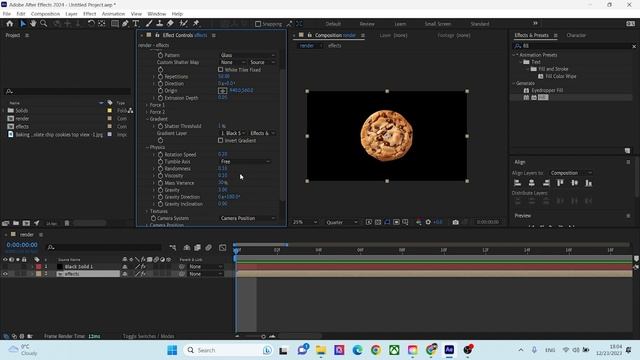Screen dimensions: 640x360
Task: Open the Windows Start menu
Action: (x=172, y=350)
